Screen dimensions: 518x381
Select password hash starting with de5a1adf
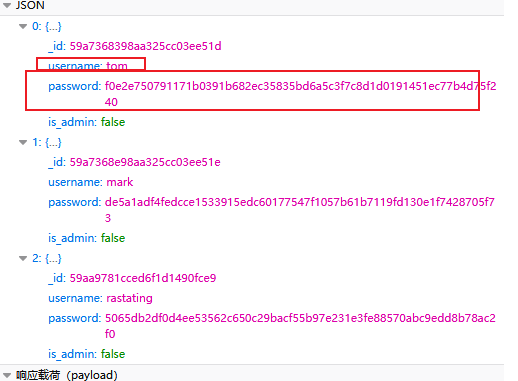click(x=299, y=210)
